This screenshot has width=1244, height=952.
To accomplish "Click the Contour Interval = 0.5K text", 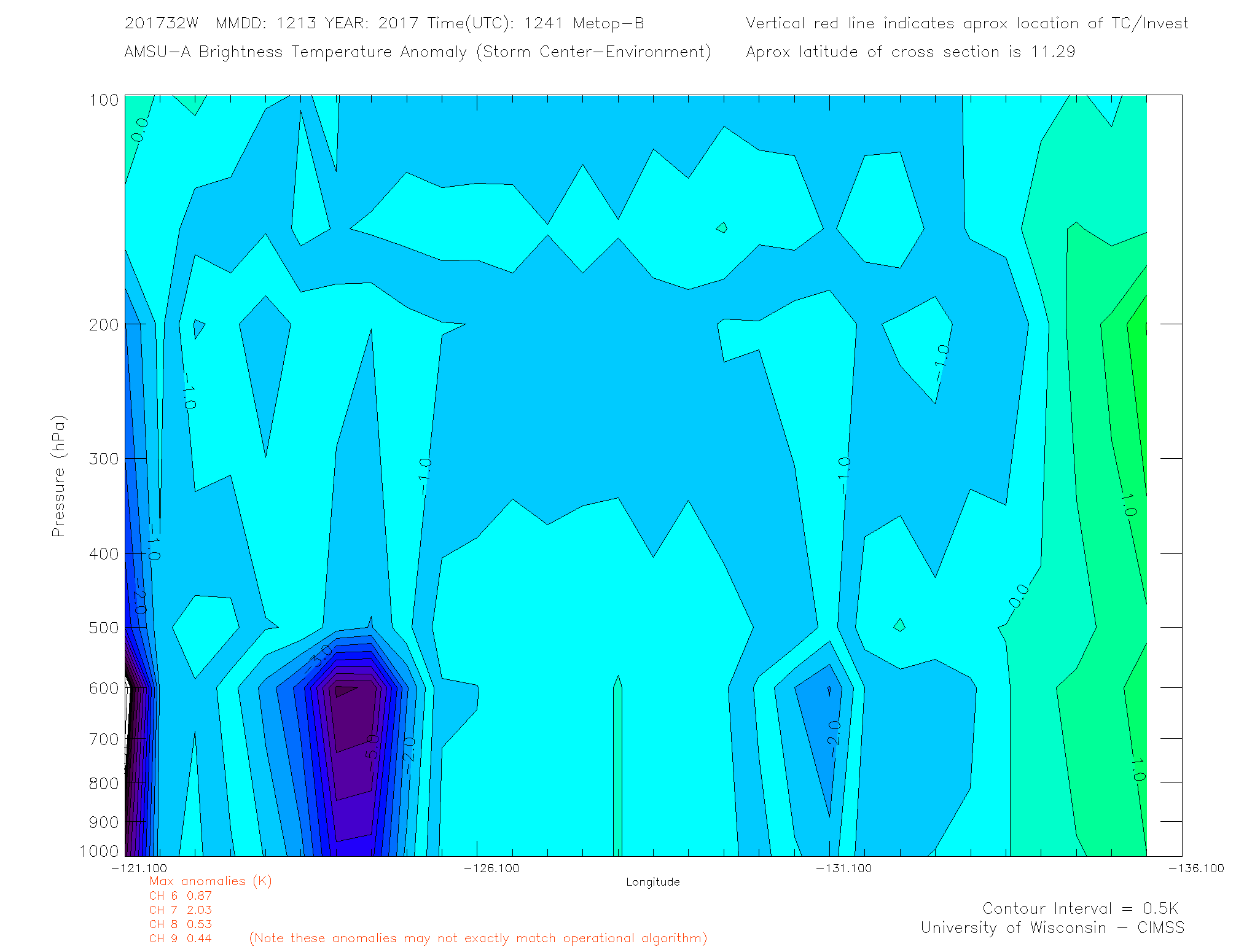I will [1080, 908].
